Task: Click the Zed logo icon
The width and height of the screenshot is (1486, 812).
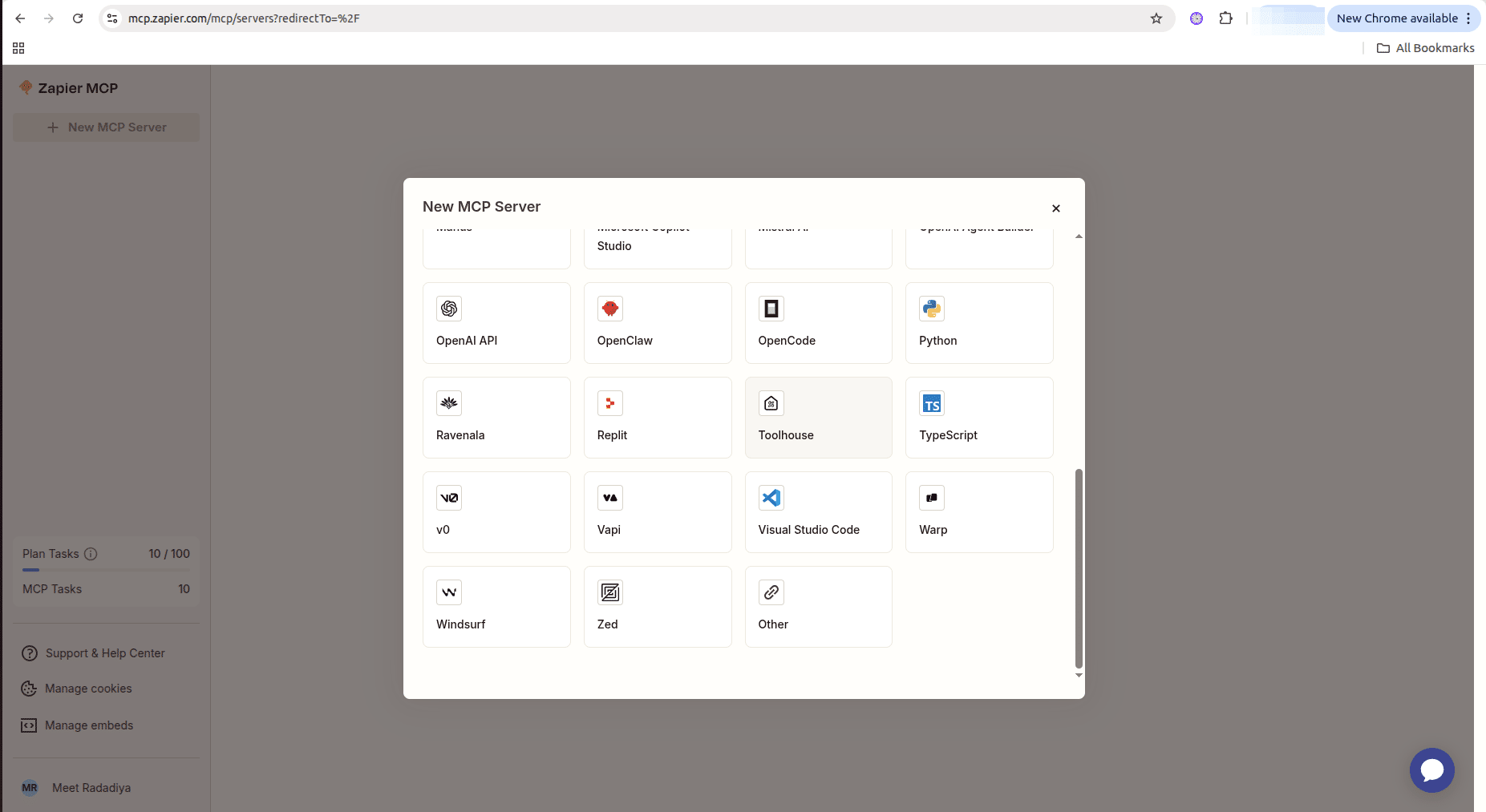Action: [x=610, y=592]
